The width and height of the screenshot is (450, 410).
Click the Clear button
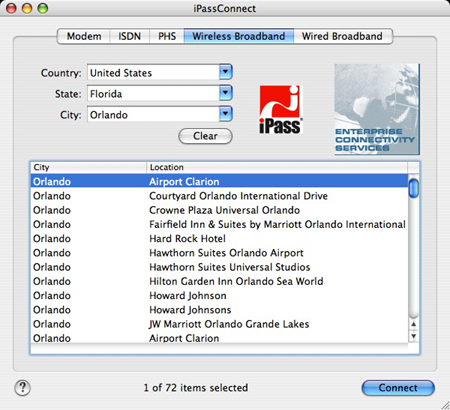point(205,136)
